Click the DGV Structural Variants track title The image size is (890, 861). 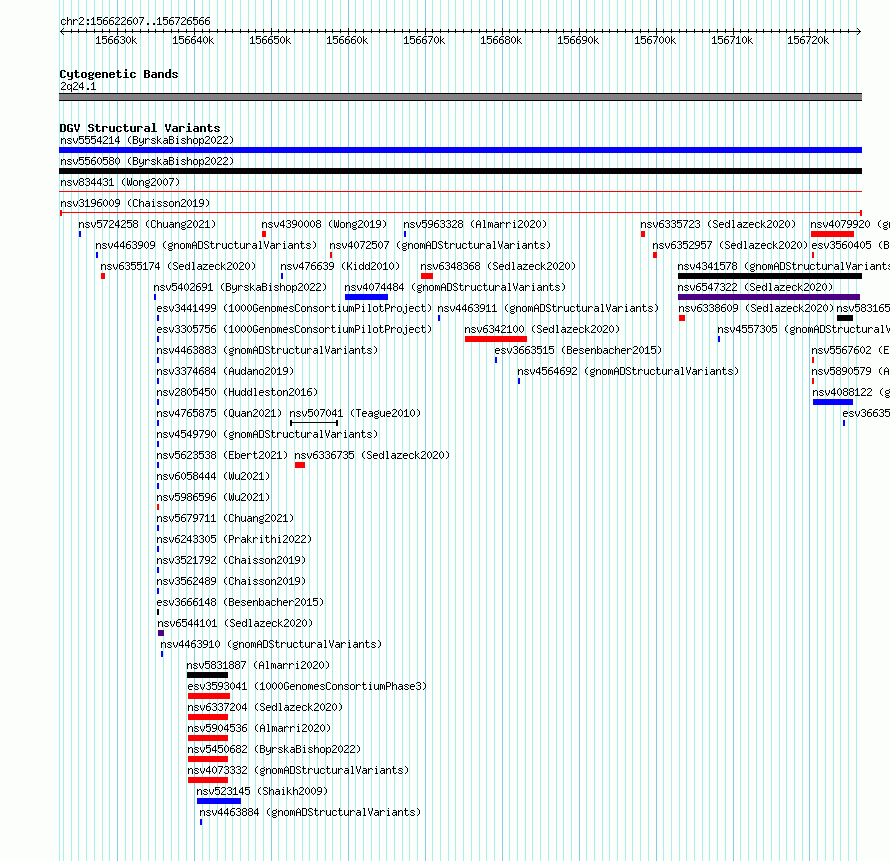tap(140, 128)
